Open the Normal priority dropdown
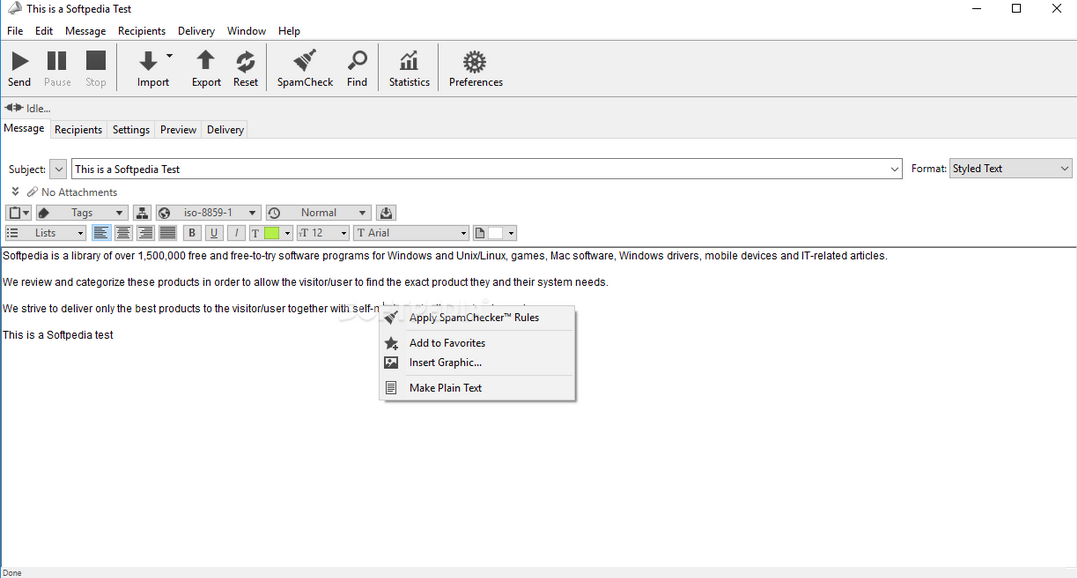The width and height of the screenshot is (1077, 578). [319, 213]
